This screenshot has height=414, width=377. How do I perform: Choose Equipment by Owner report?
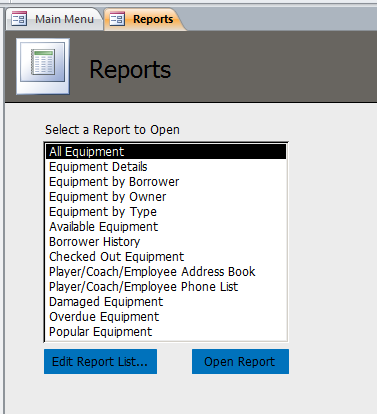(x=166, y=197)
